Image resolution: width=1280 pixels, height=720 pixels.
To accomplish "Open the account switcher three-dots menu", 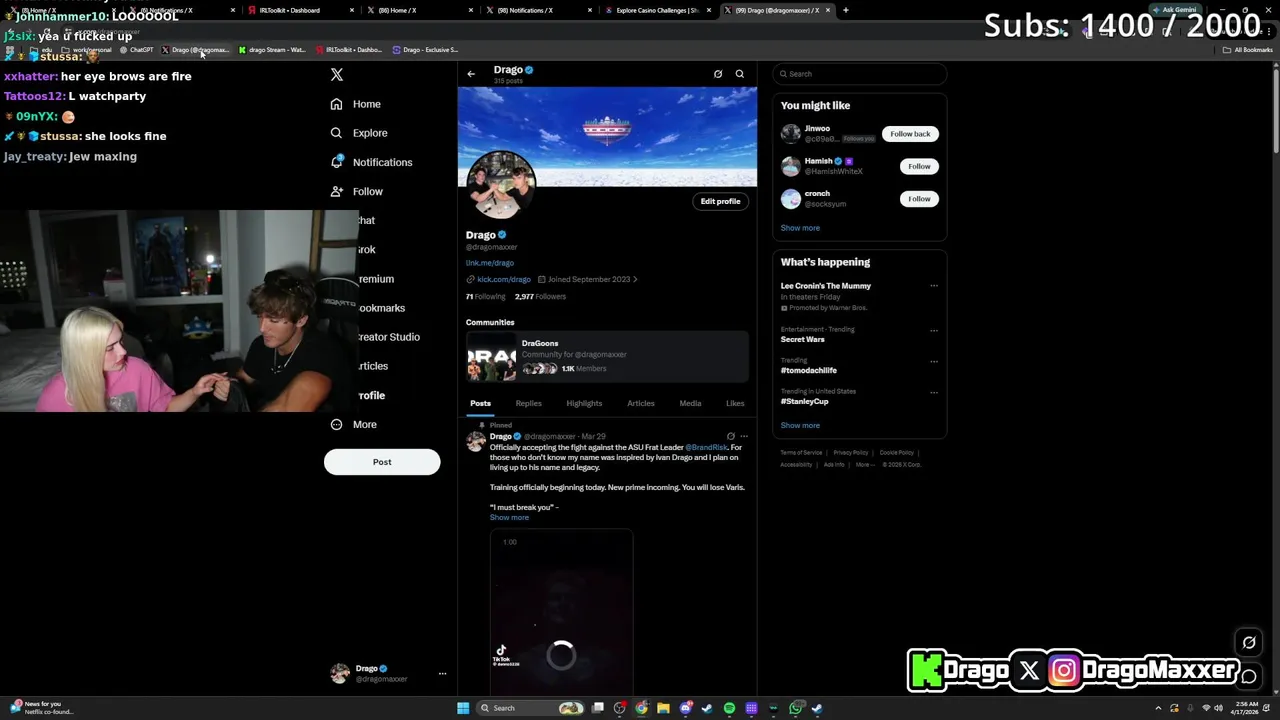I will tap(442, 674).
